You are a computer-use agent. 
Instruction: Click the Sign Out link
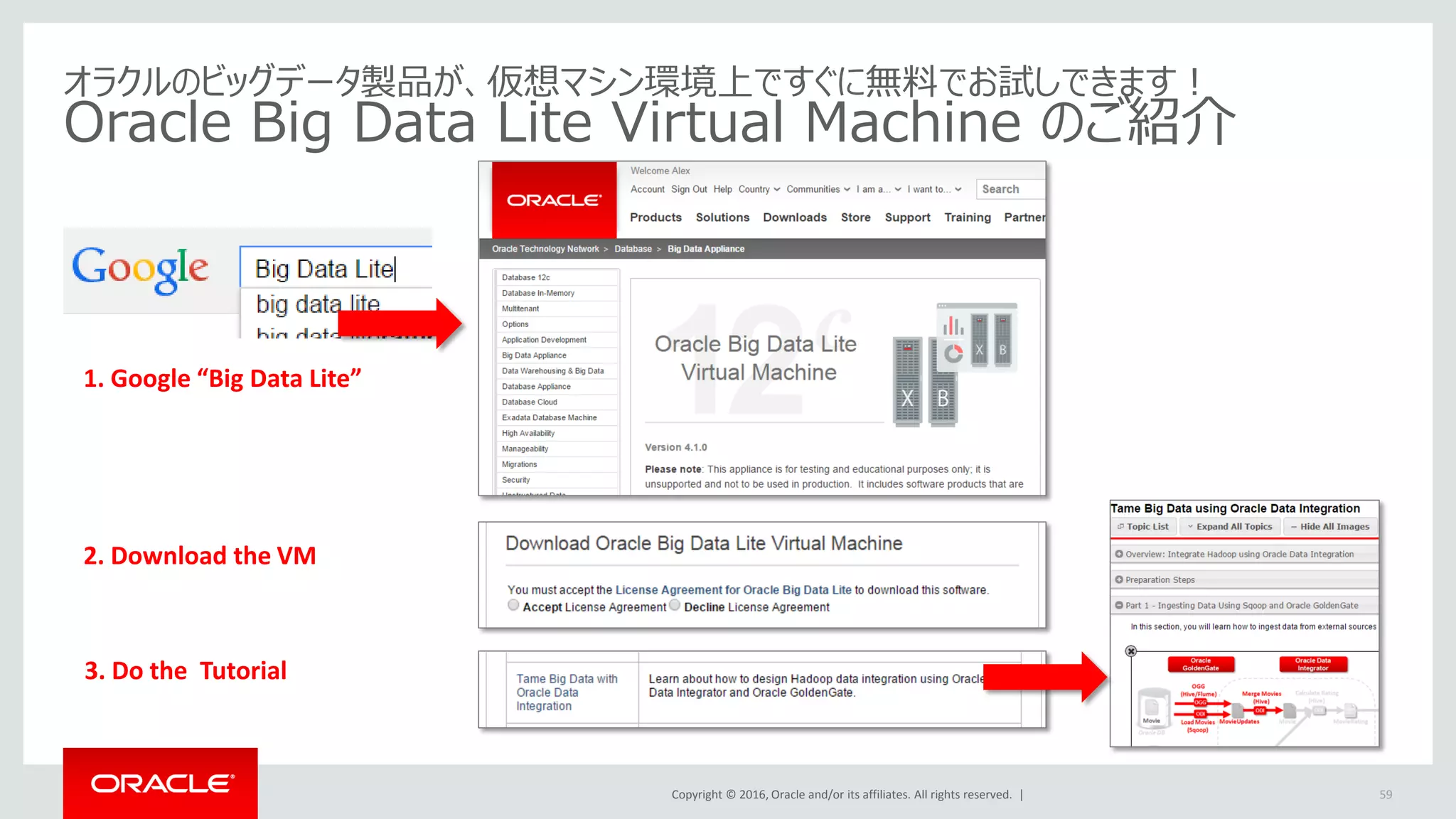pyautogui.click(x=689, y=189)
